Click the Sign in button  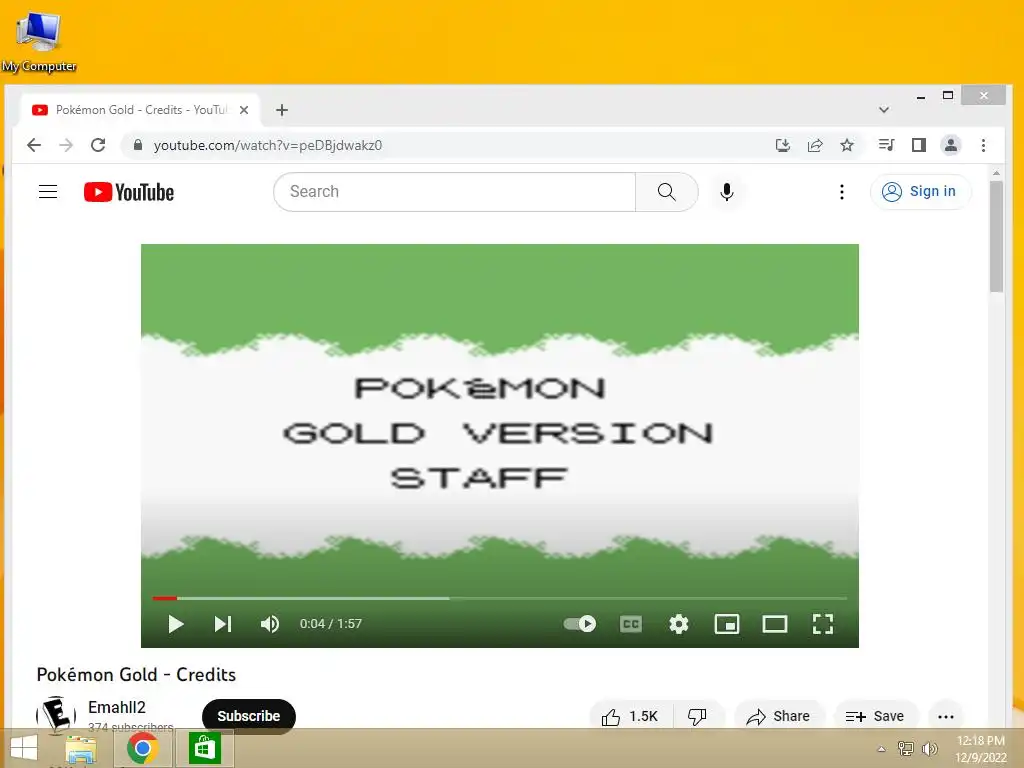pyautogui.click(x=920, y=191)
